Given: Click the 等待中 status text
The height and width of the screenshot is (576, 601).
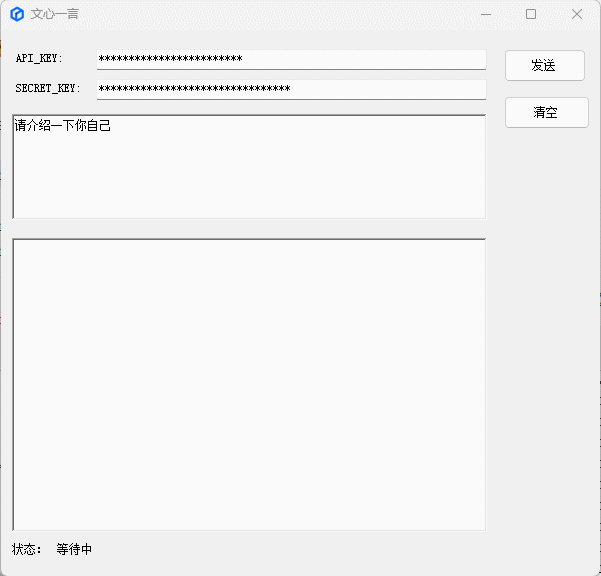Looking at the screenshot, I should [74, 549].
